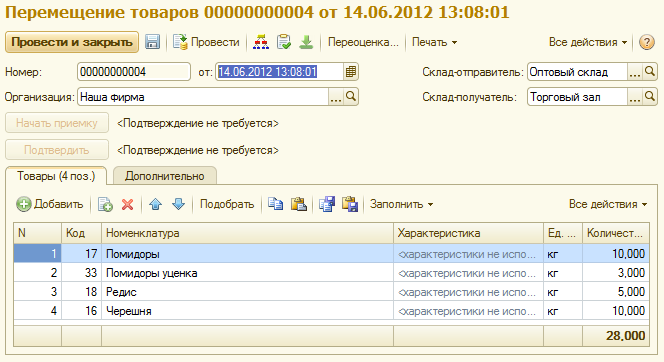The height and width of the screenshot is (362, 664).
Task: Select the Черешня cell
Action: point(247,311)
